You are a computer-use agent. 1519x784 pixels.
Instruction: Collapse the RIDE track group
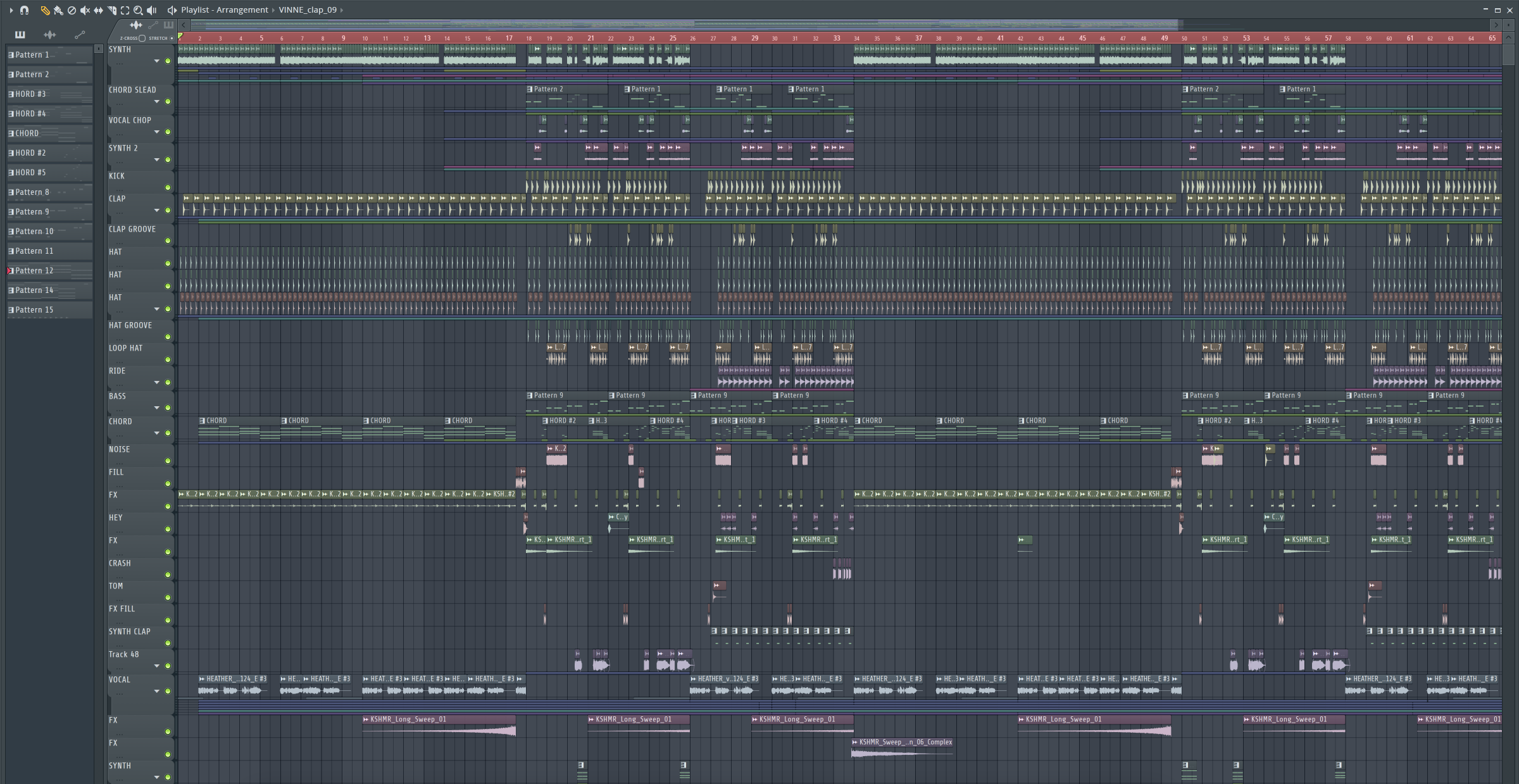(156, 383)
